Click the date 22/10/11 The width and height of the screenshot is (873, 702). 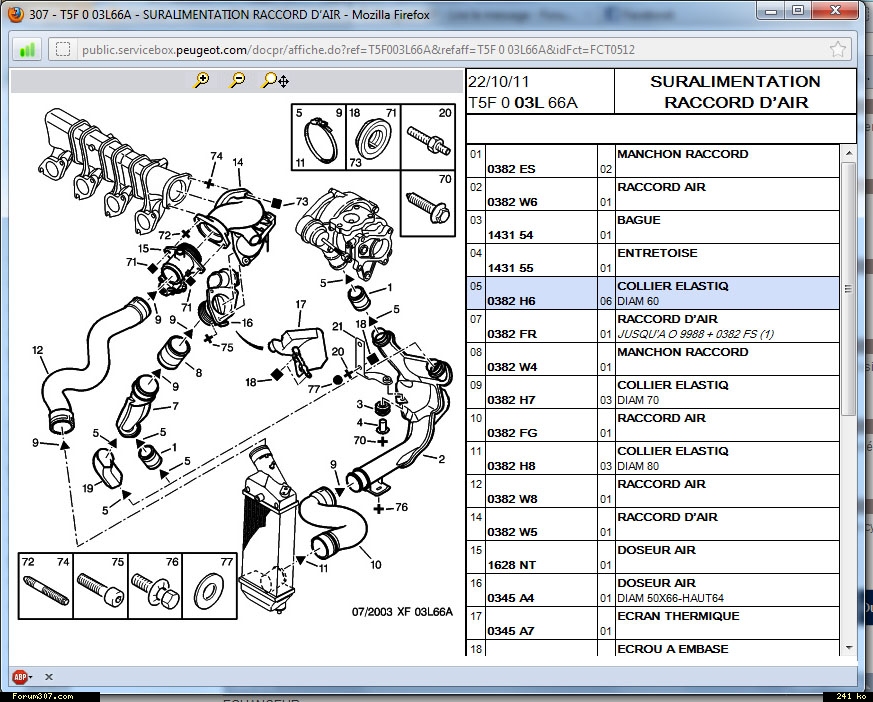(498, 82)
